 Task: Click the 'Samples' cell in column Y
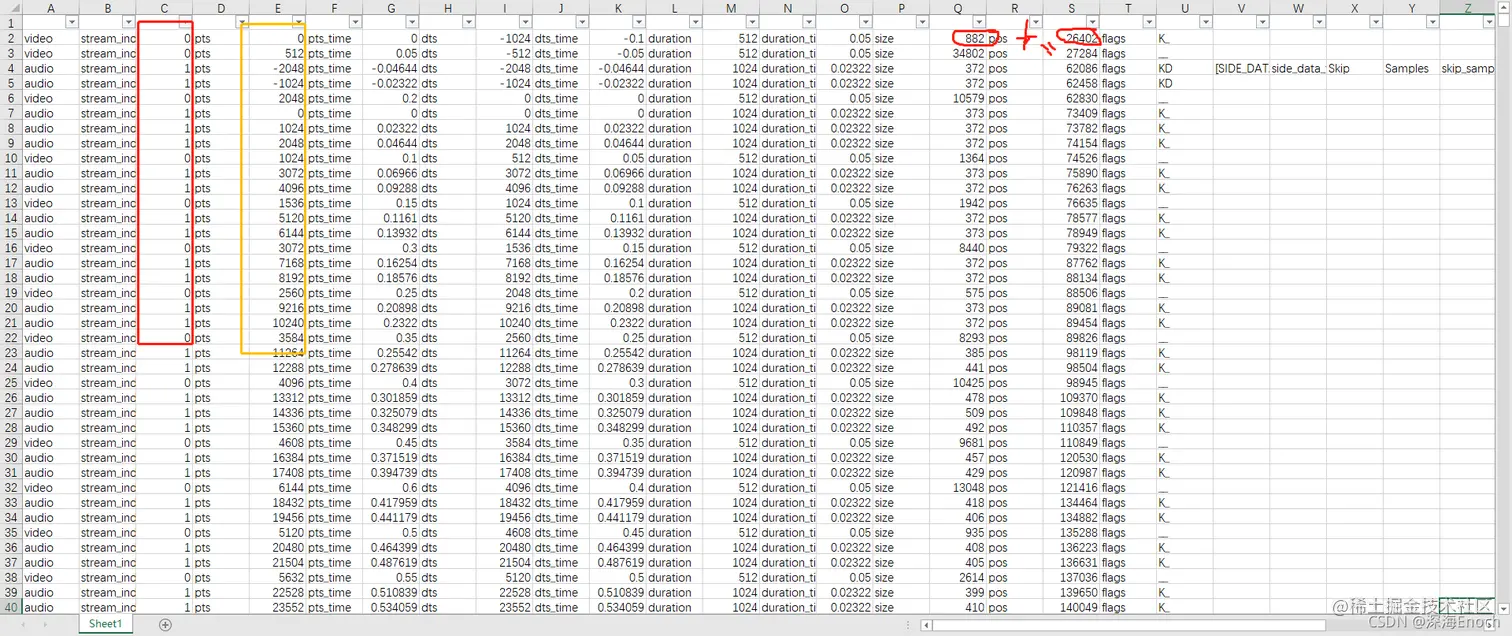click(1412, 69)
